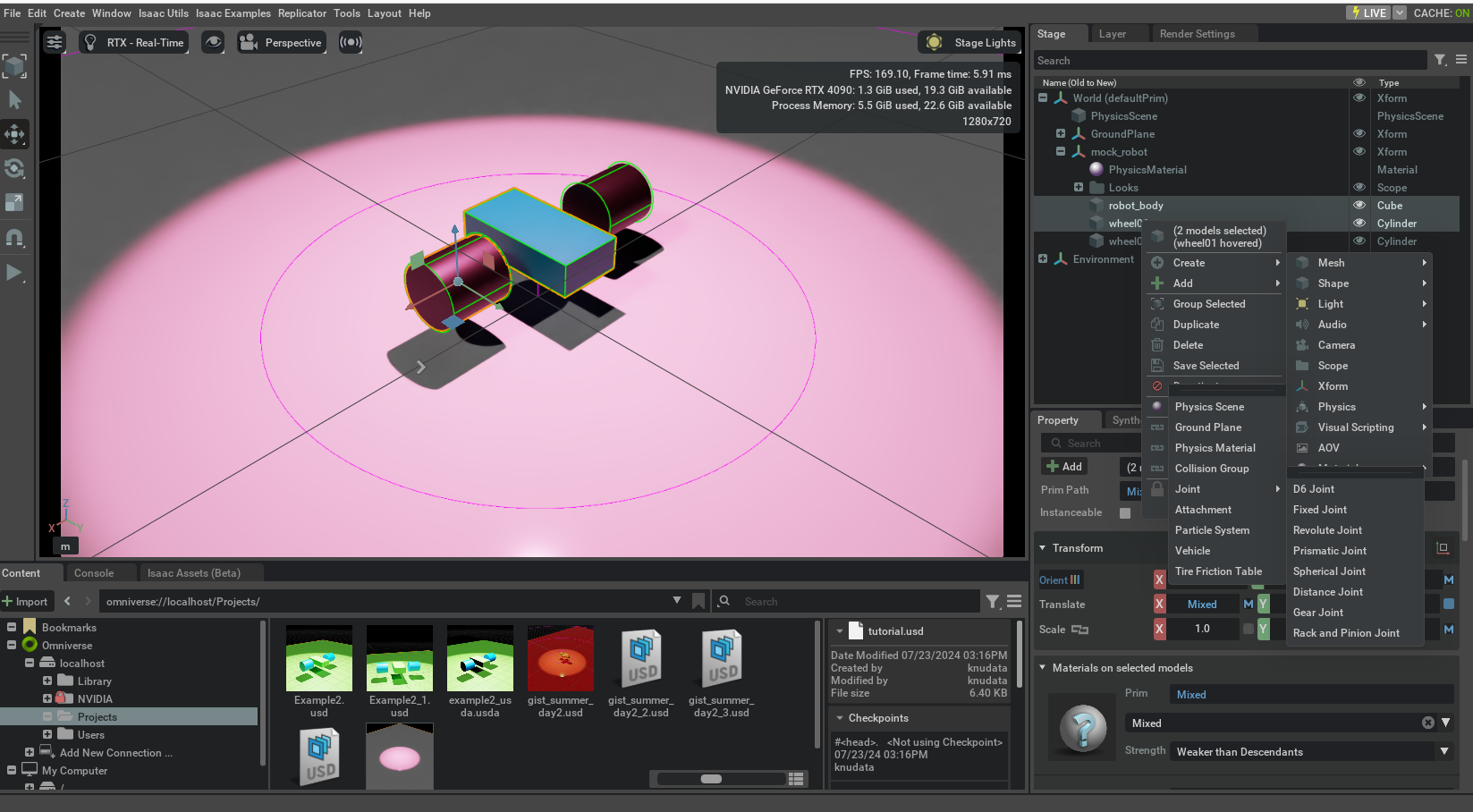
Task: Open the Stage panel options menu icon
Action: pyautogui.click(x=1461, y=60)
